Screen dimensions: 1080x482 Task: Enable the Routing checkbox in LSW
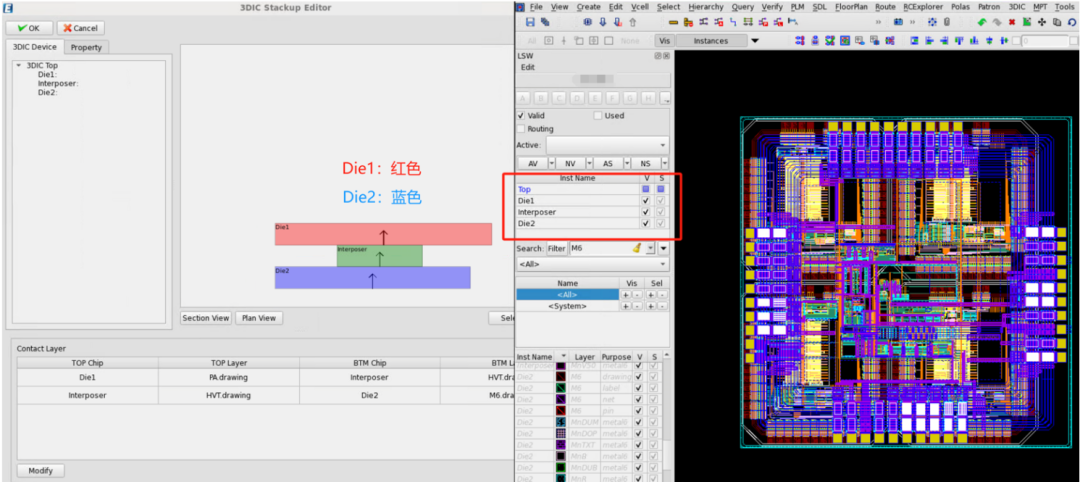click(x=521, y=129)
